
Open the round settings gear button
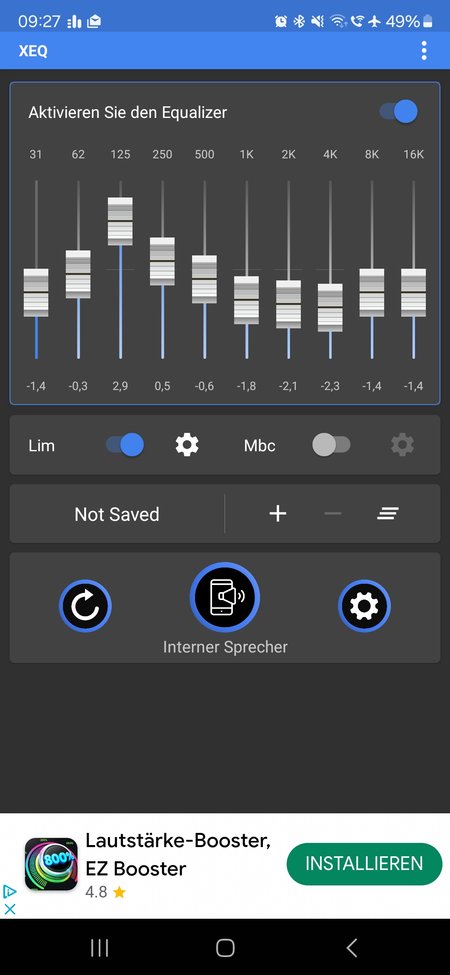364,606
